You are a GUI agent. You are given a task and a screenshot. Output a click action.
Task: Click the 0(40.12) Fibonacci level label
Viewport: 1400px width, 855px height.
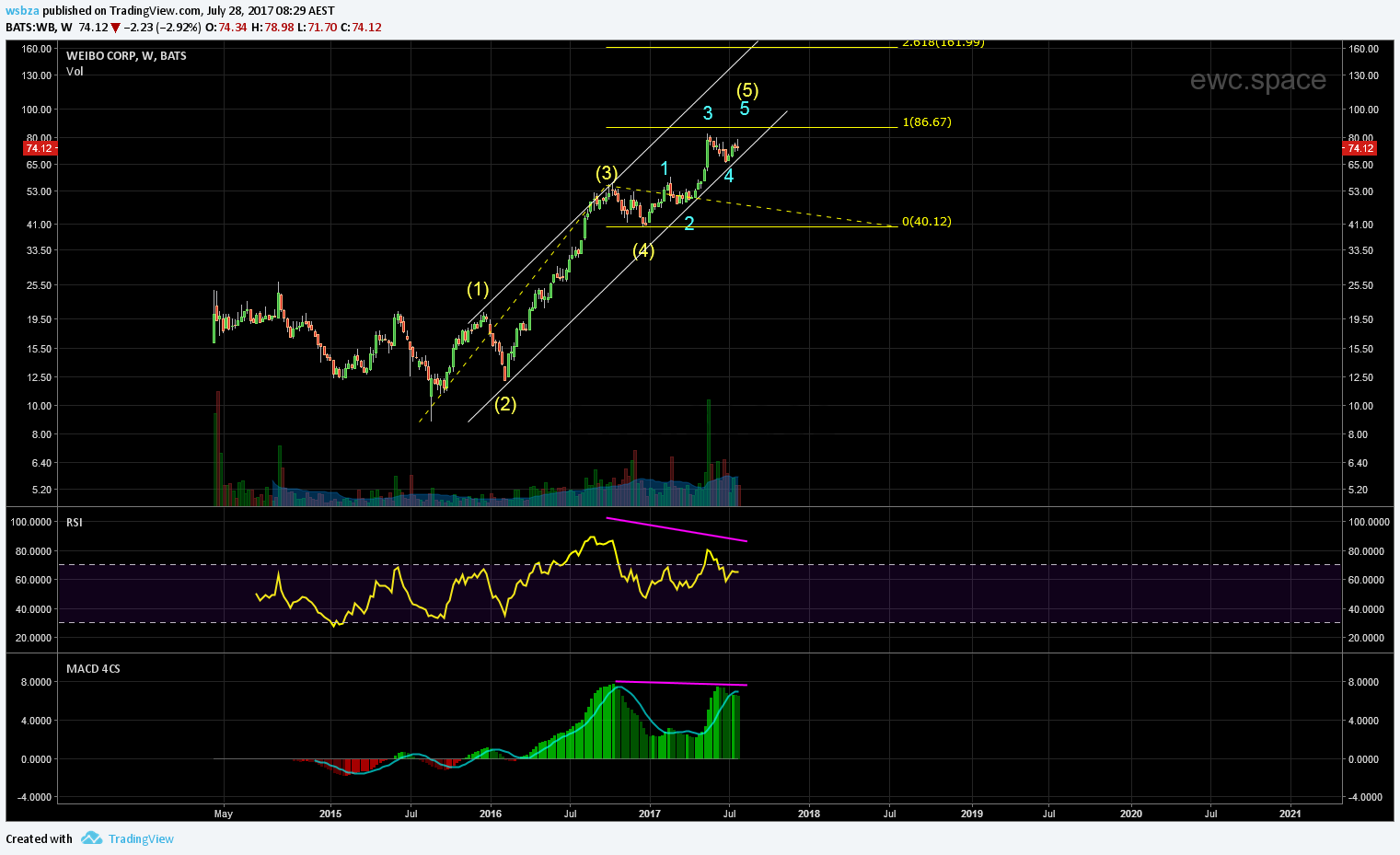pyautogui.click(x=926, y=222)
